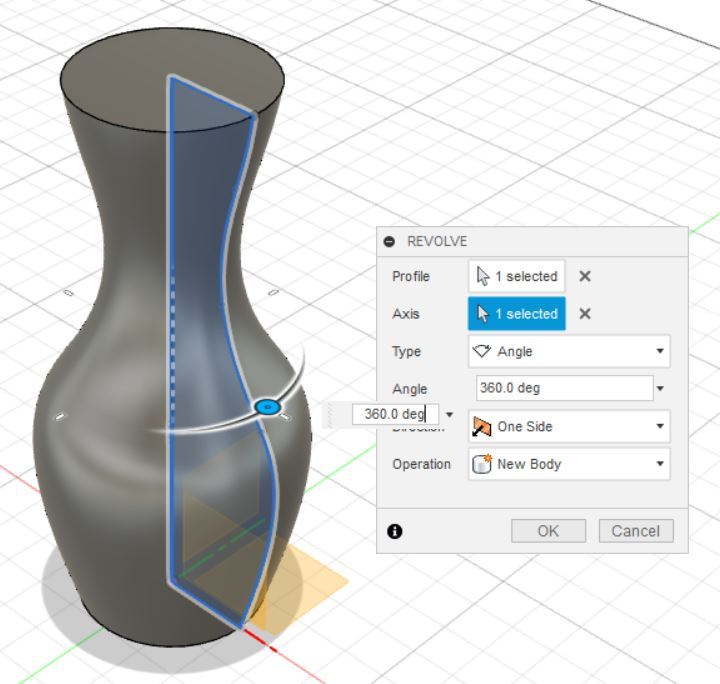Image resolution: width=720 pixels, height=684 pixels.
Task: Open the Type dropdown showing Angle
Action: (x=569, y=352)
